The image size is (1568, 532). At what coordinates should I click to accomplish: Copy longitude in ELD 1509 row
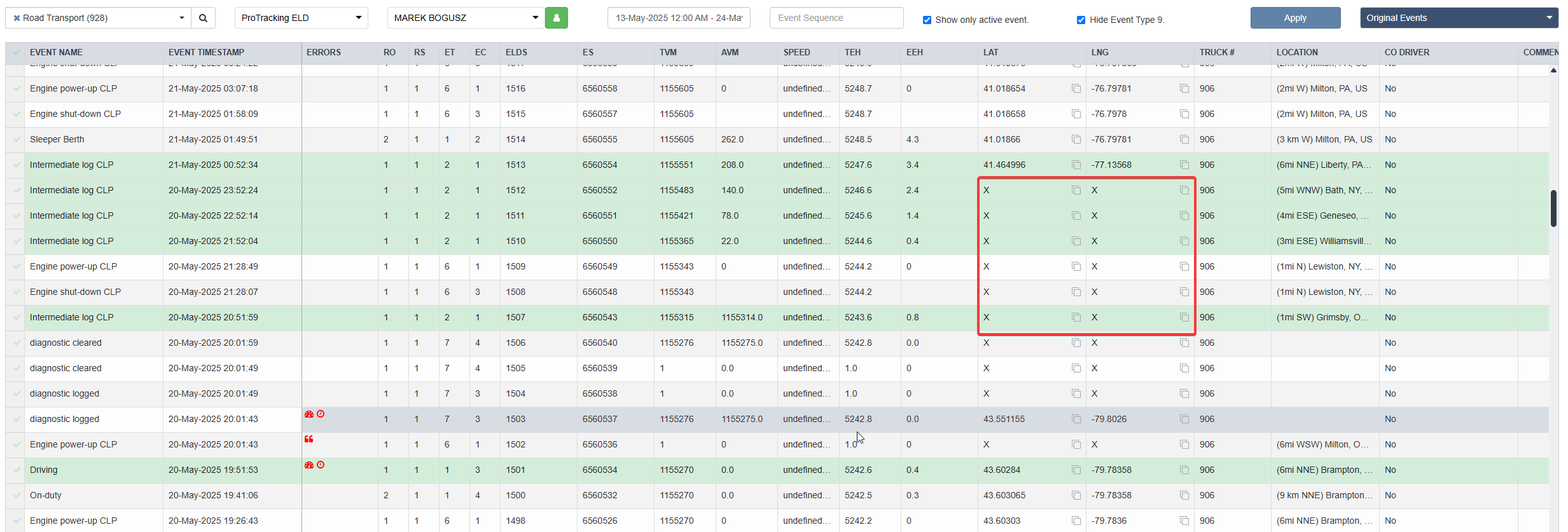[1184, 266]
